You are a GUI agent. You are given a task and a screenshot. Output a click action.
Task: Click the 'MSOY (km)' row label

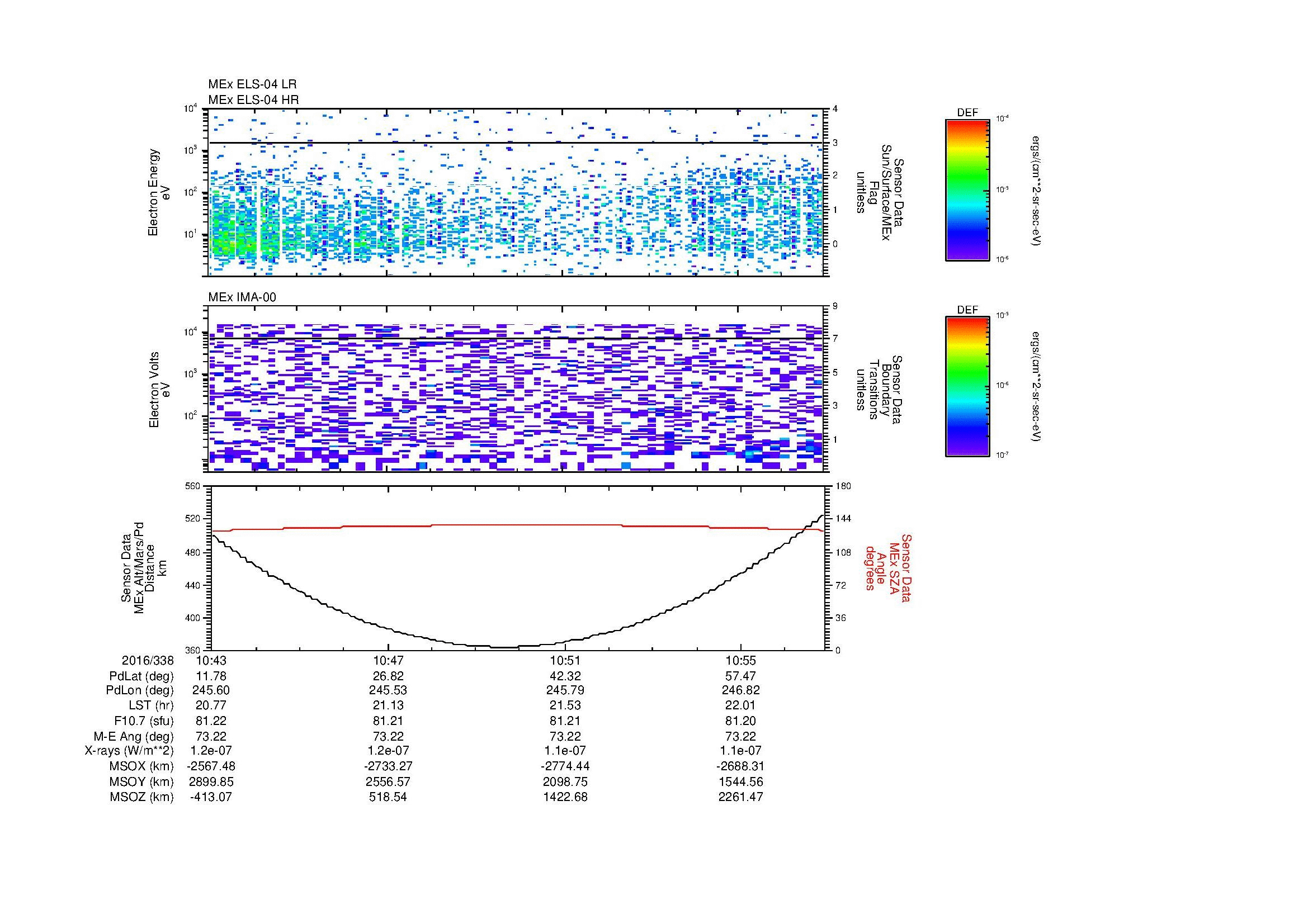(141, 781)
